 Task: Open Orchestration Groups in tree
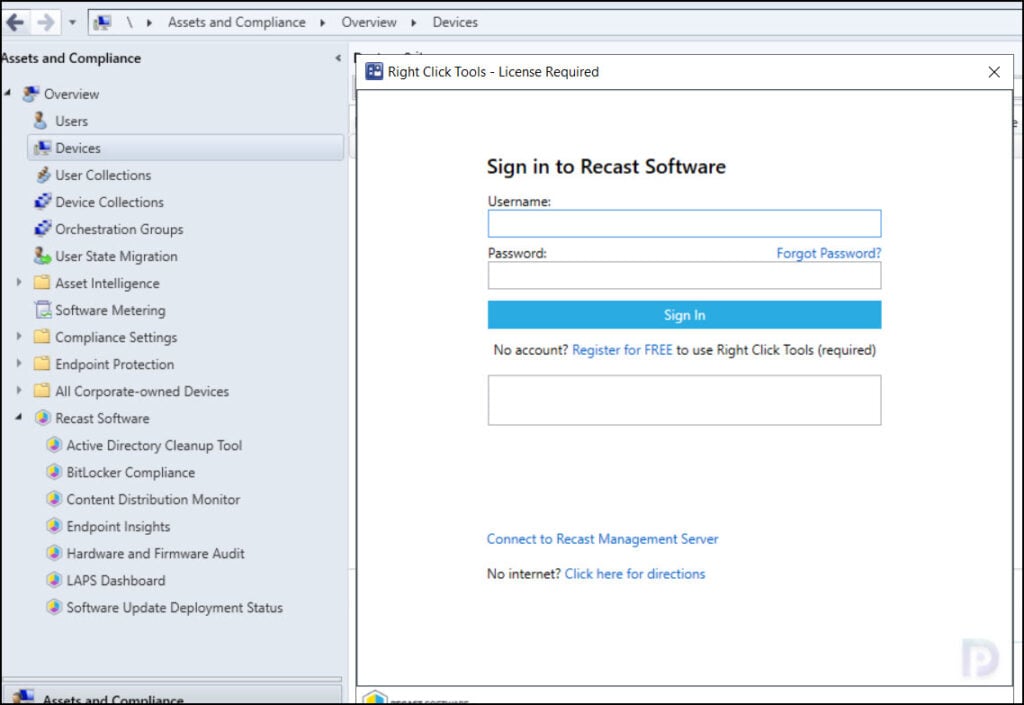119,229
